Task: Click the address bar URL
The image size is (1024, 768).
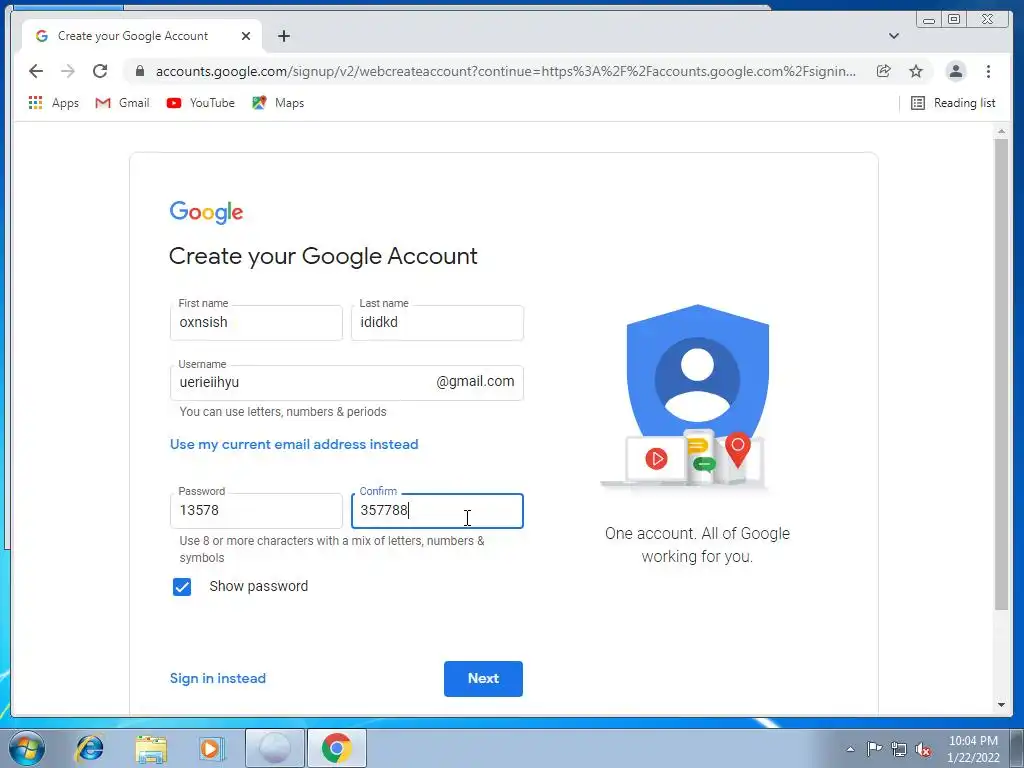Action: (505, 71)
